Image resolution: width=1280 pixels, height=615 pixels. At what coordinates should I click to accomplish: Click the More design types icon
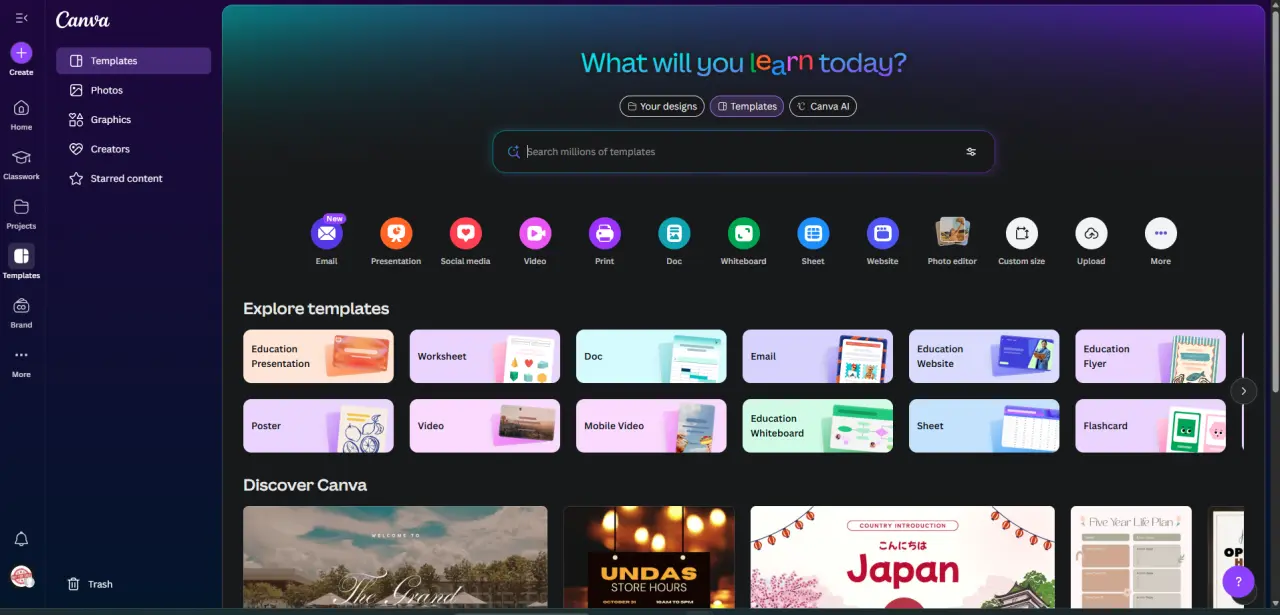pyautogui.click(x=1161, y=234)
